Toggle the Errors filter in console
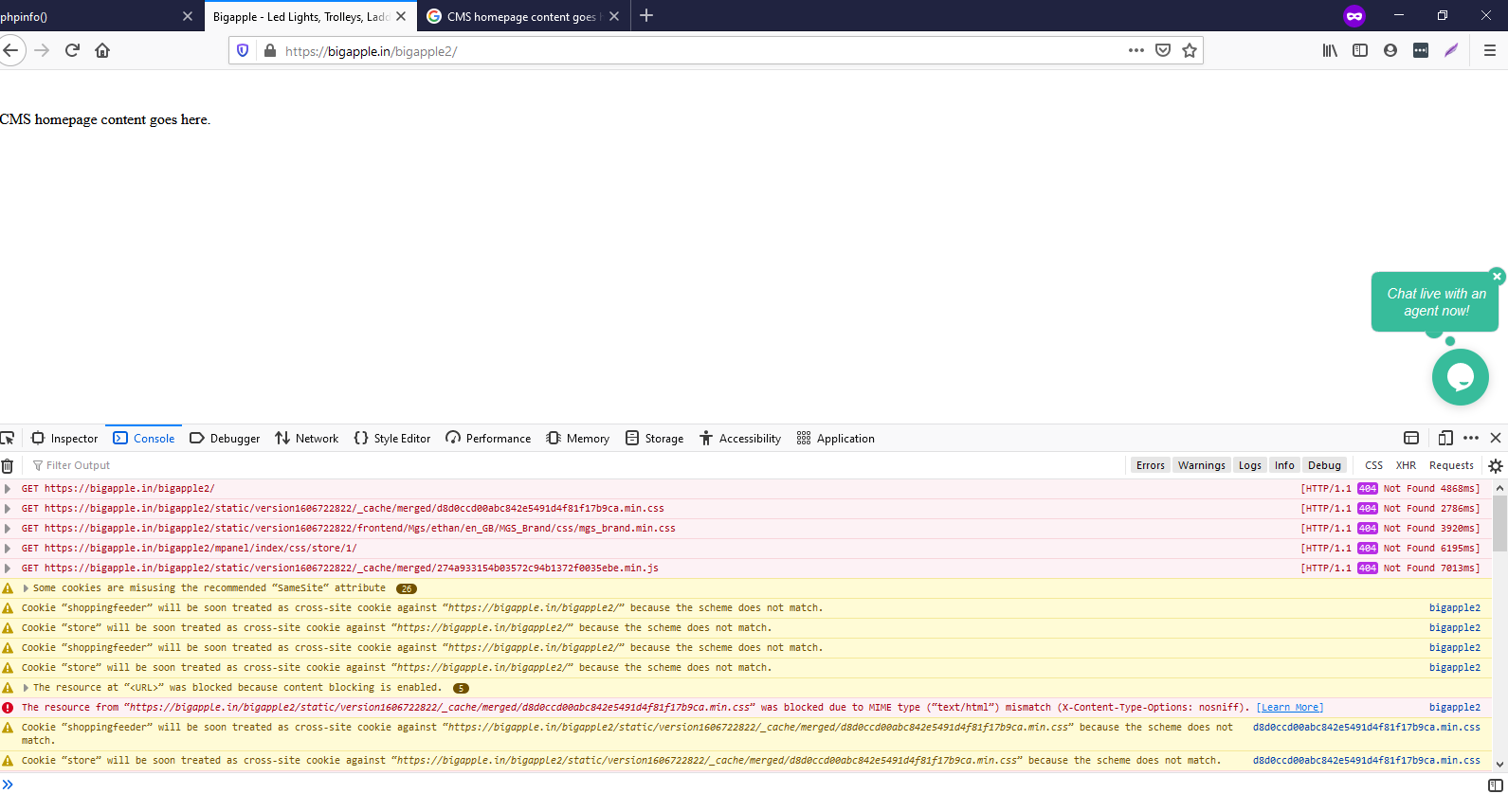 pyautogui.click(x=1150, y=465)
